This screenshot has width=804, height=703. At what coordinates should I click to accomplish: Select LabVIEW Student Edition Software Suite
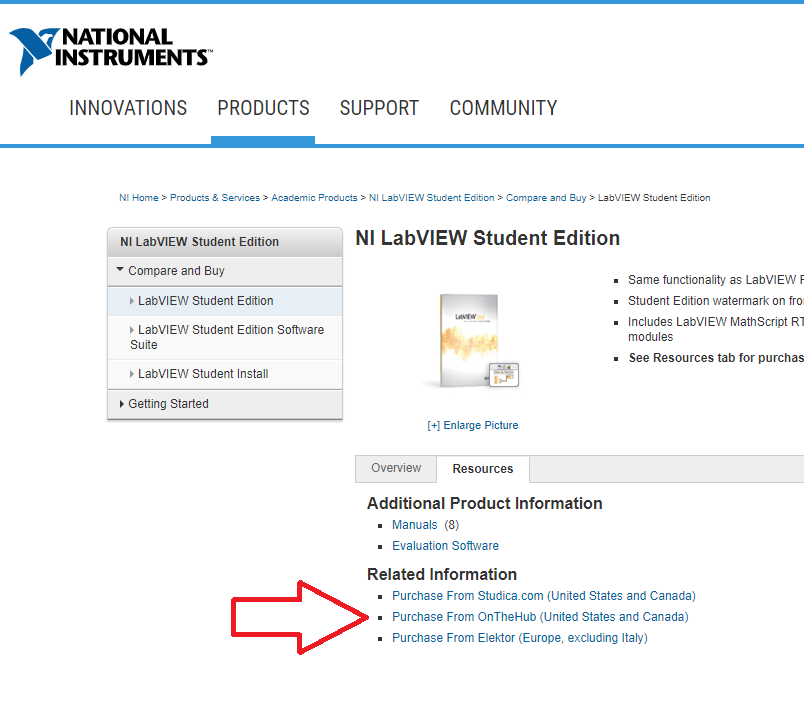225,337
